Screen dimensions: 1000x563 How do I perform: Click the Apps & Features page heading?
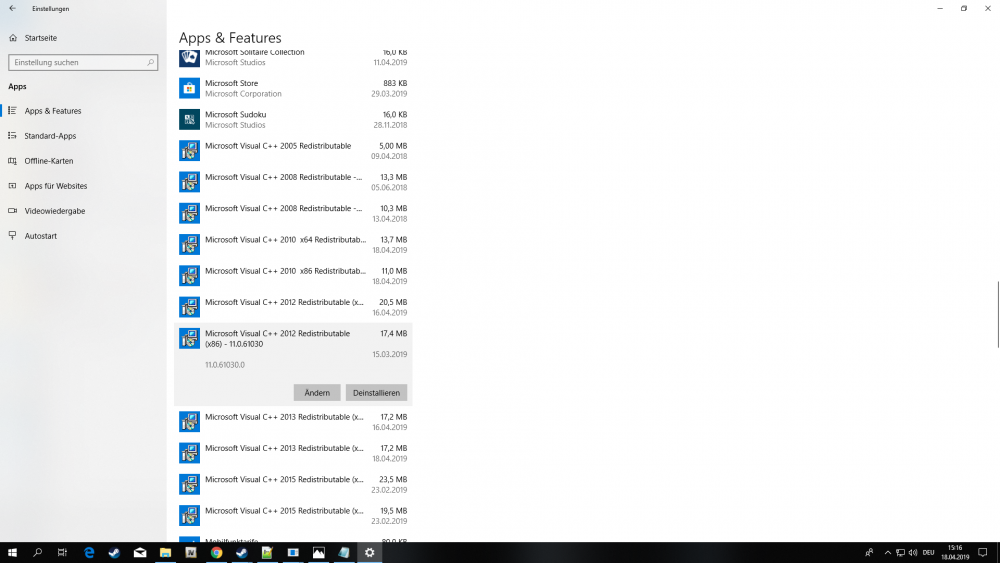click(230, 38)
